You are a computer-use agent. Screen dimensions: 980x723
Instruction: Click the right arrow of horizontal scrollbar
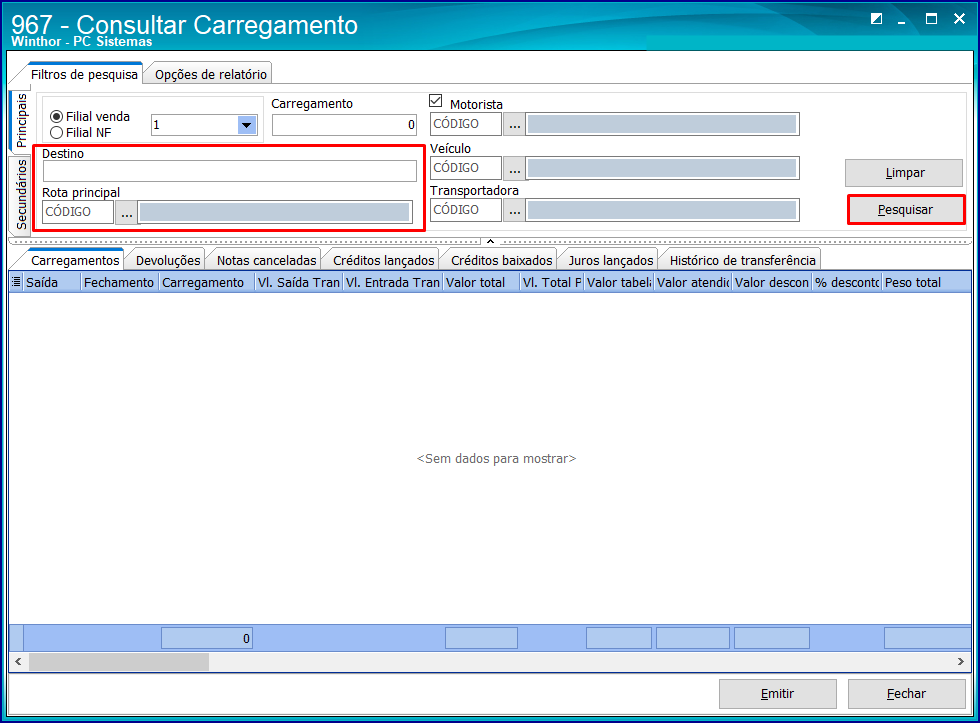(961, 662)
